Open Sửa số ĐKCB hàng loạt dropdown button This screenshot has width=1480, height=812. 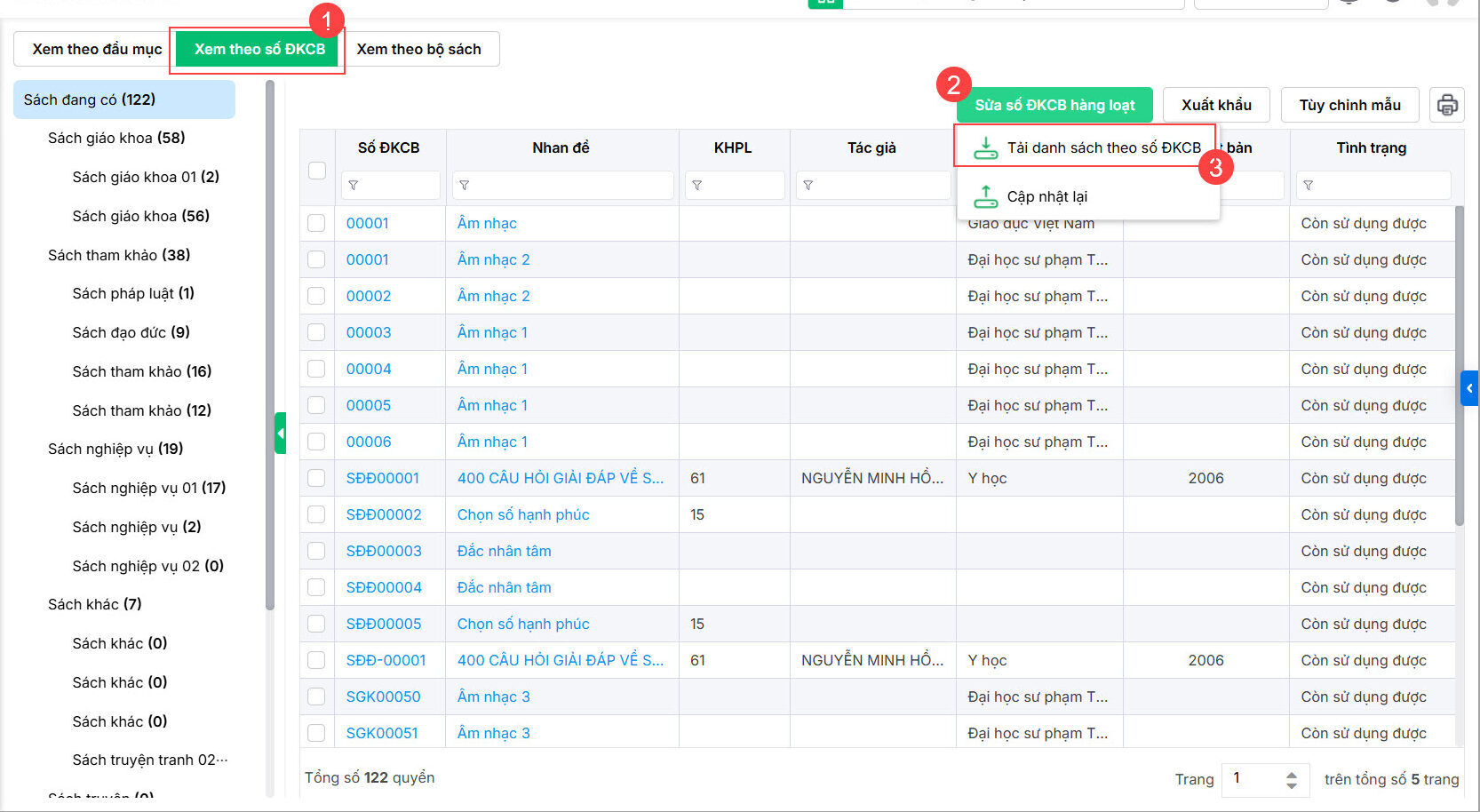[x=1054, y=105]
